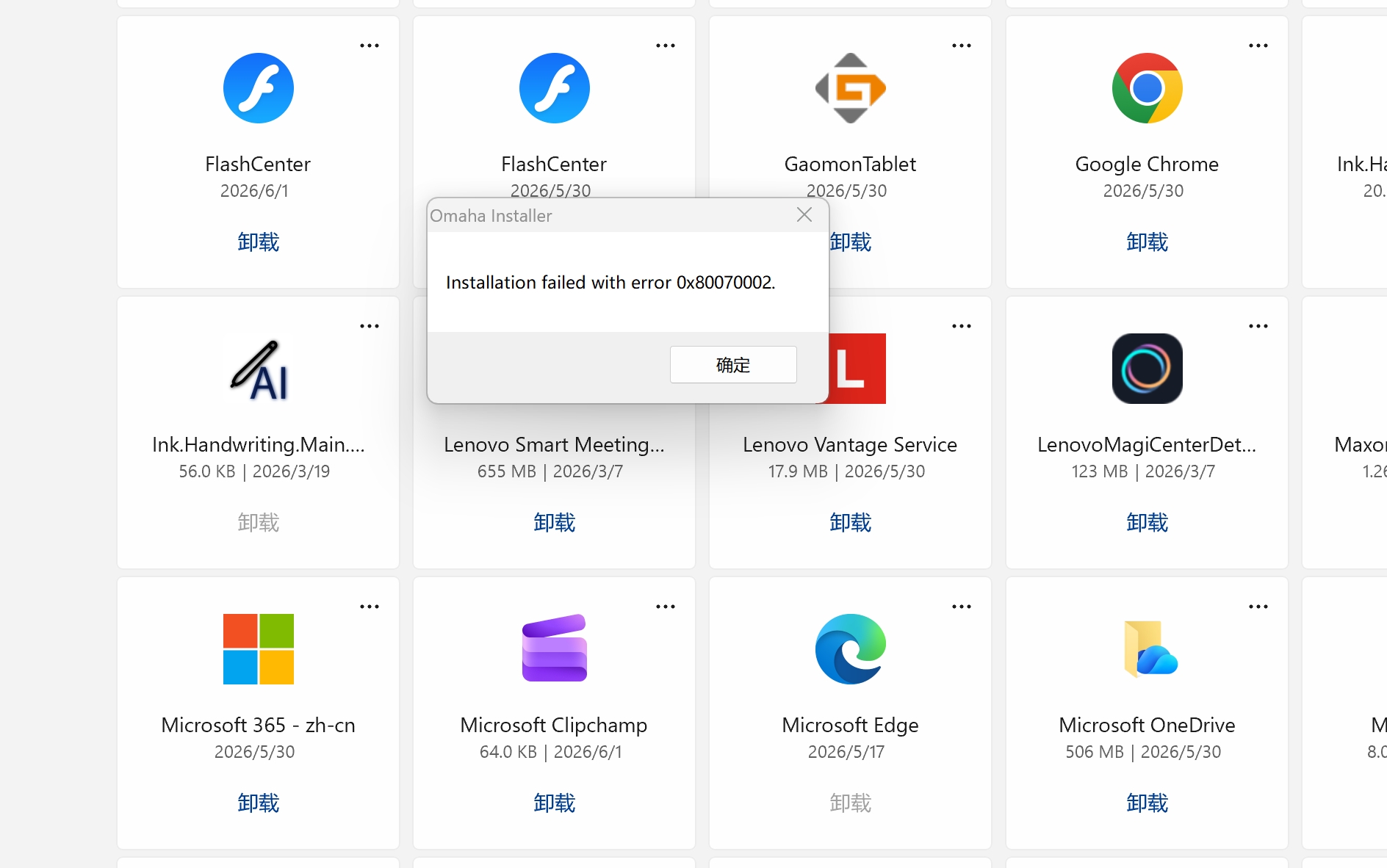Screen dimensions: 1387x868
Task: Select the LenovoMagiCenterDet ring icon
Action: tap(1147, 369)
